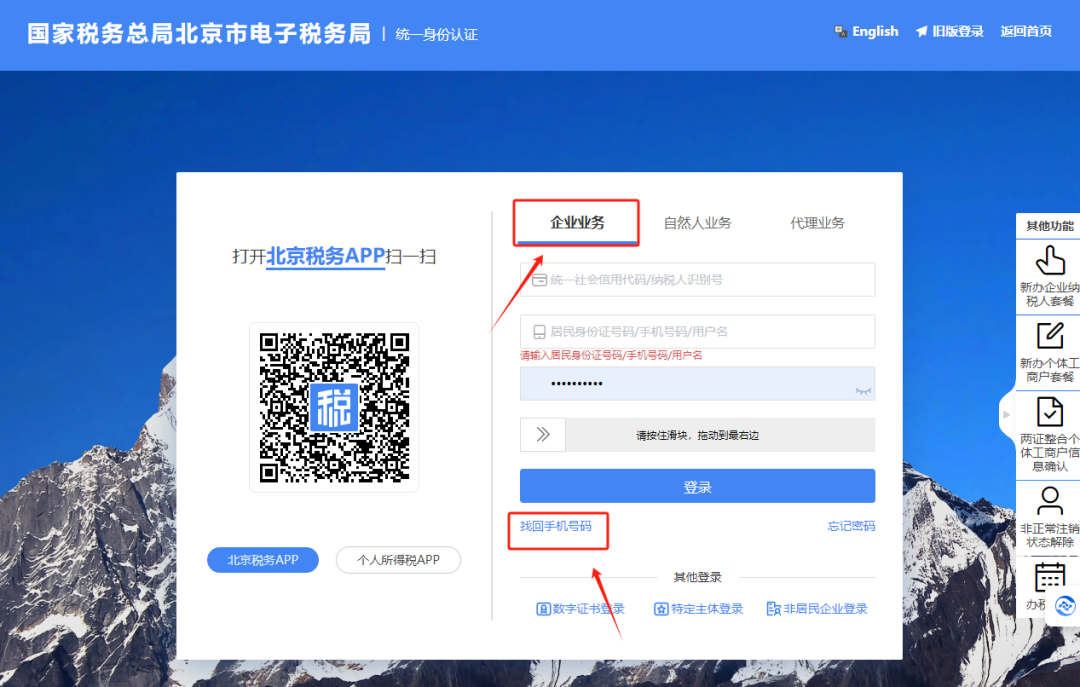Click the slider handle with double arrows
This screenshot has width=1080, height=687.
543,435
